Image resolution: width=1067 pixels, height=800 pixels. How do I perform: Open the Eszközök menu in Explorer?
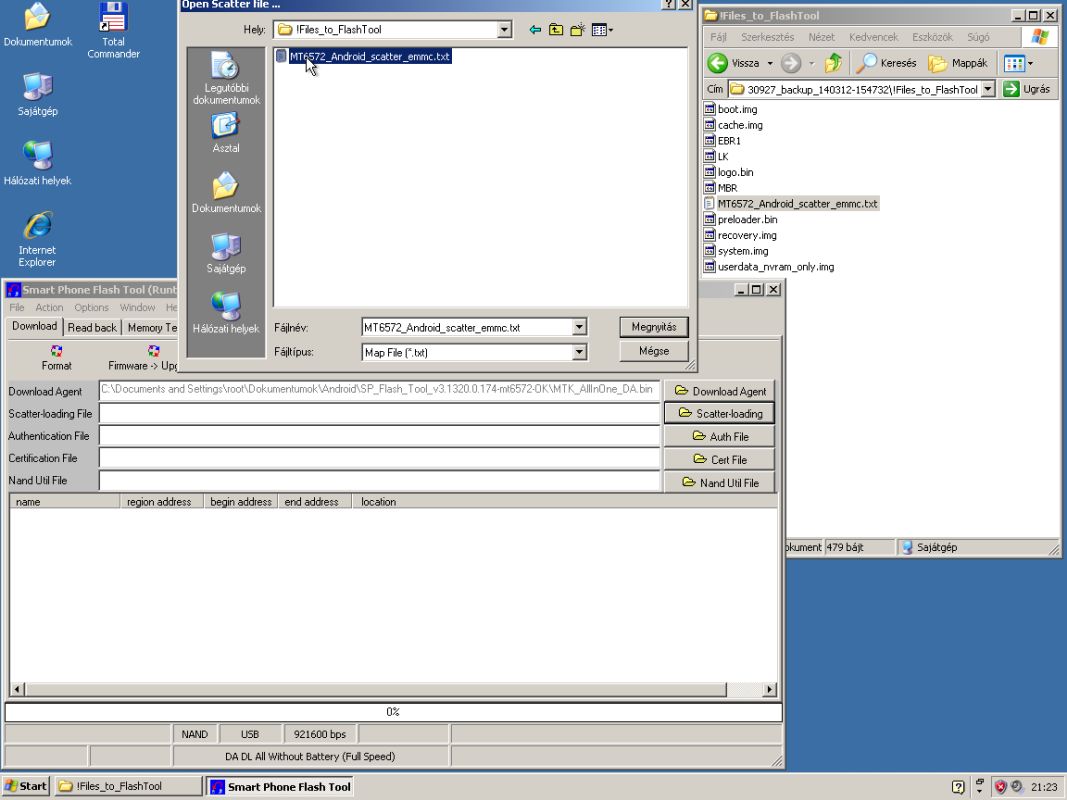[x=932, y=37]
